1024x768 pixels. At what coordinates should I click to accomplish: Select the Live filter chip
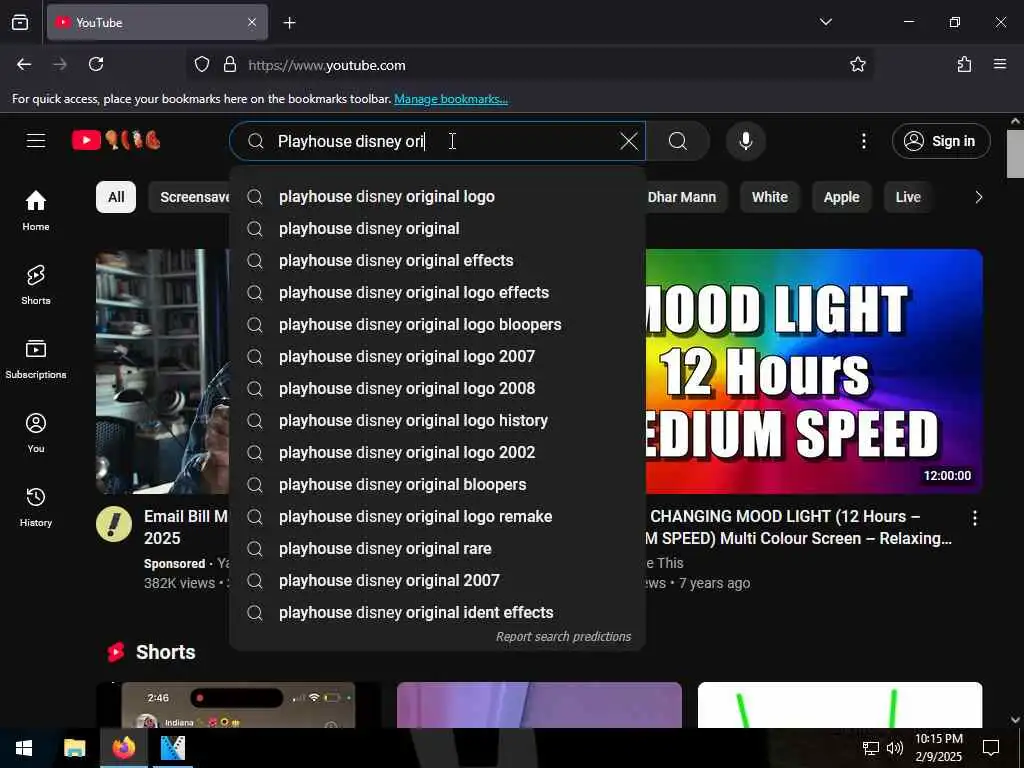pyautogui.click(x=908, y=197)
